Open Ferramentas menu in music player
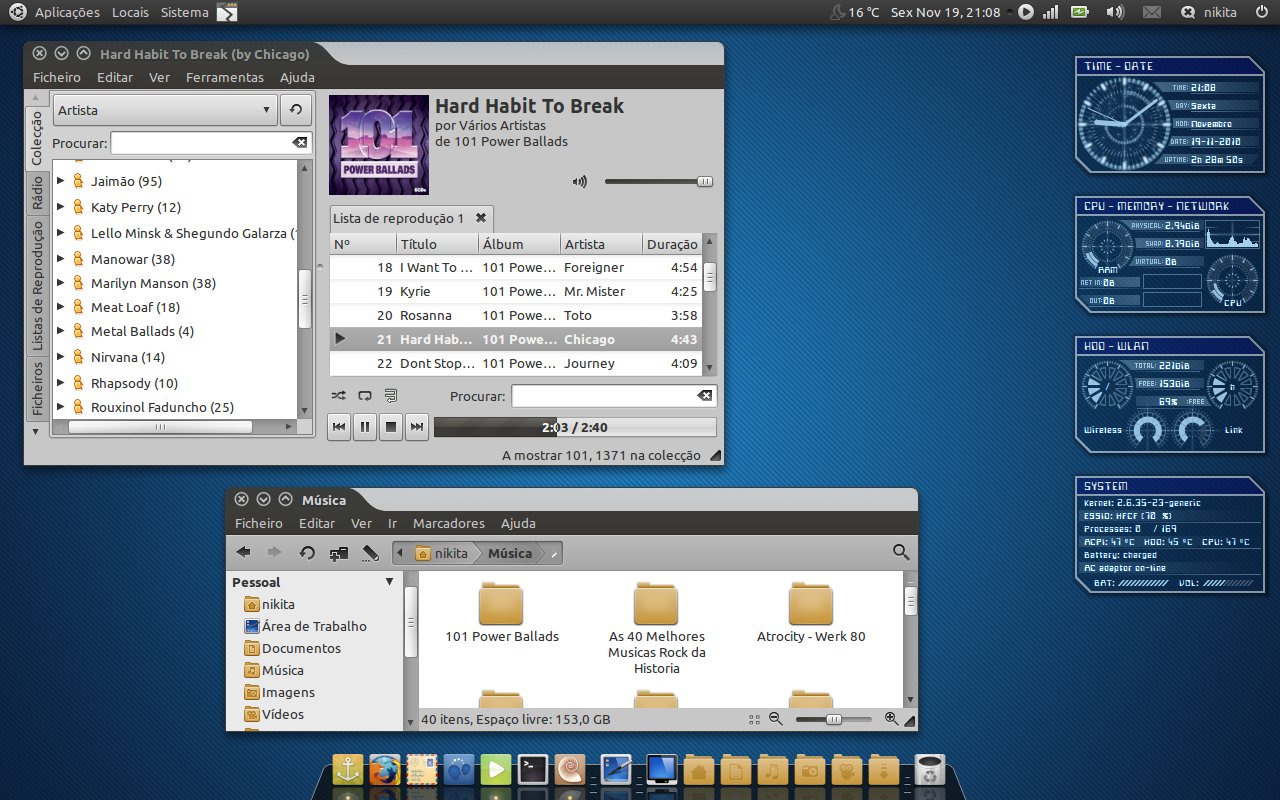Image resolution: width=1280 pixels, height=800 pixels. (x=225, y=77)
